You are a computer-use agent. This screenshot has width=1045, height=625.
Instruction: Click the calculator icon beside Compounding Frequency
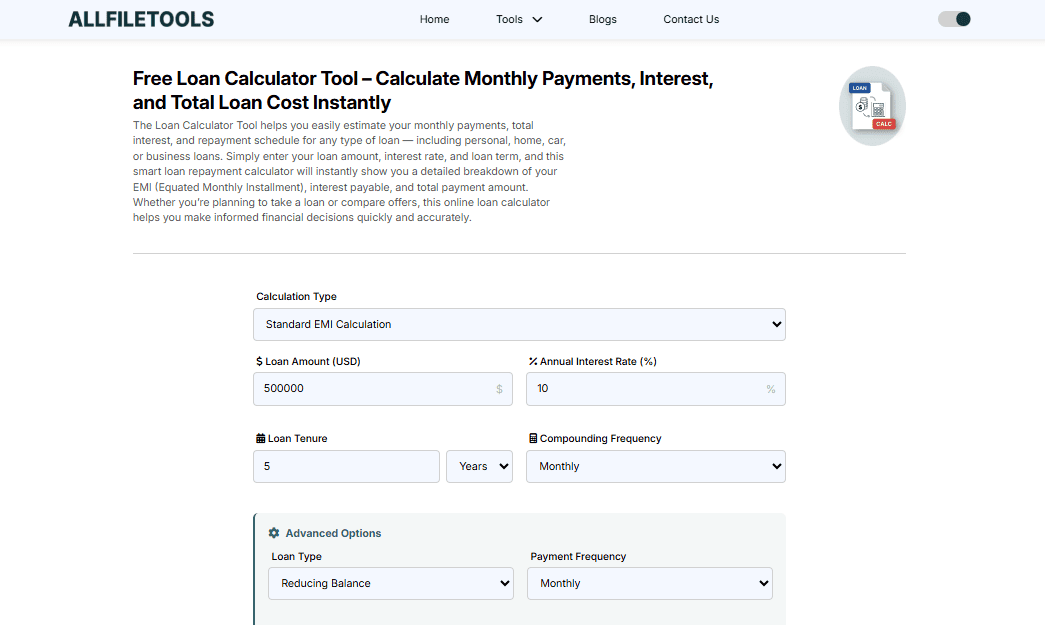tap(533, 438)
